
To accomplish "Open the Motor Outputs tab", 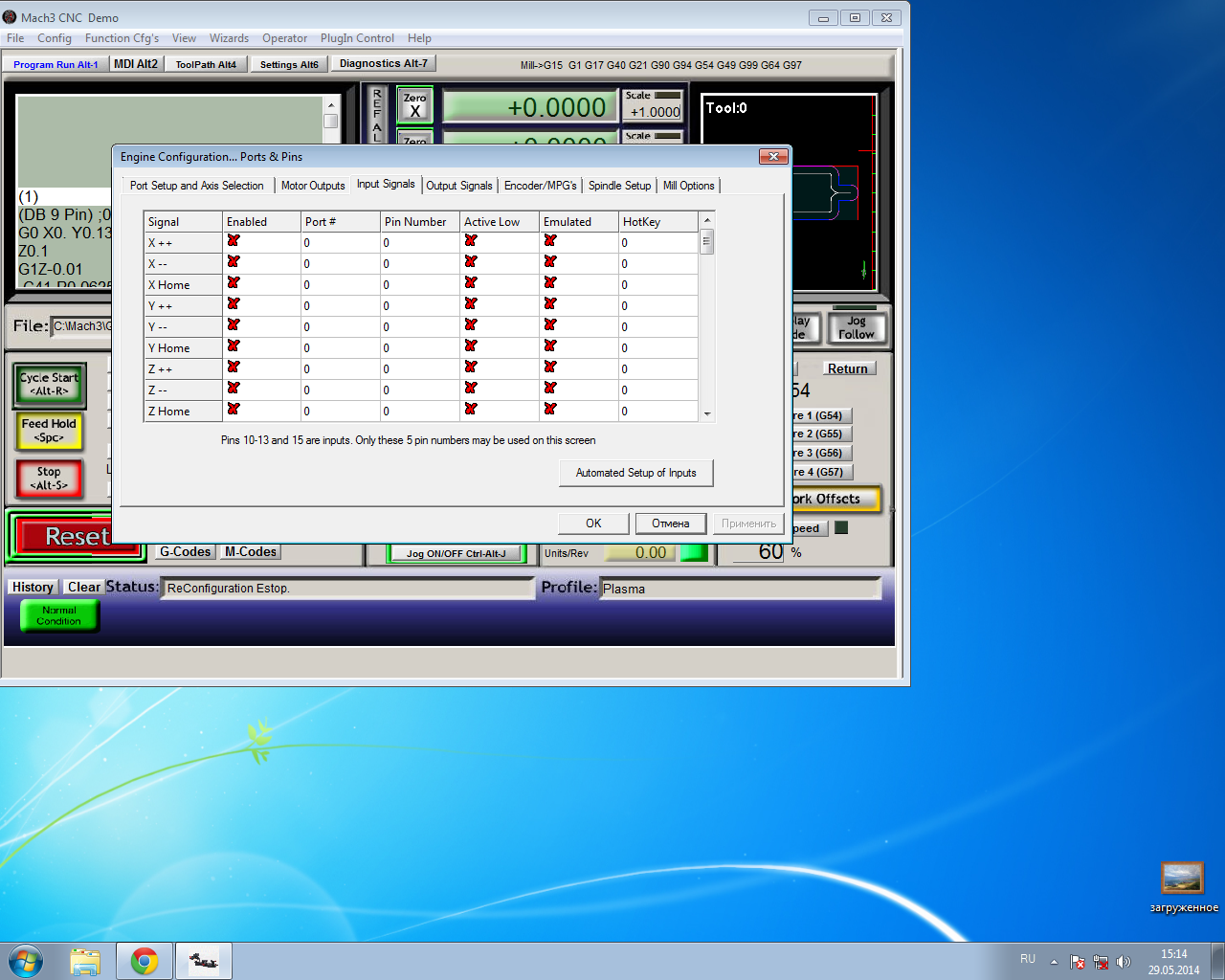I will pyautogui.click(x=313, y=186).
